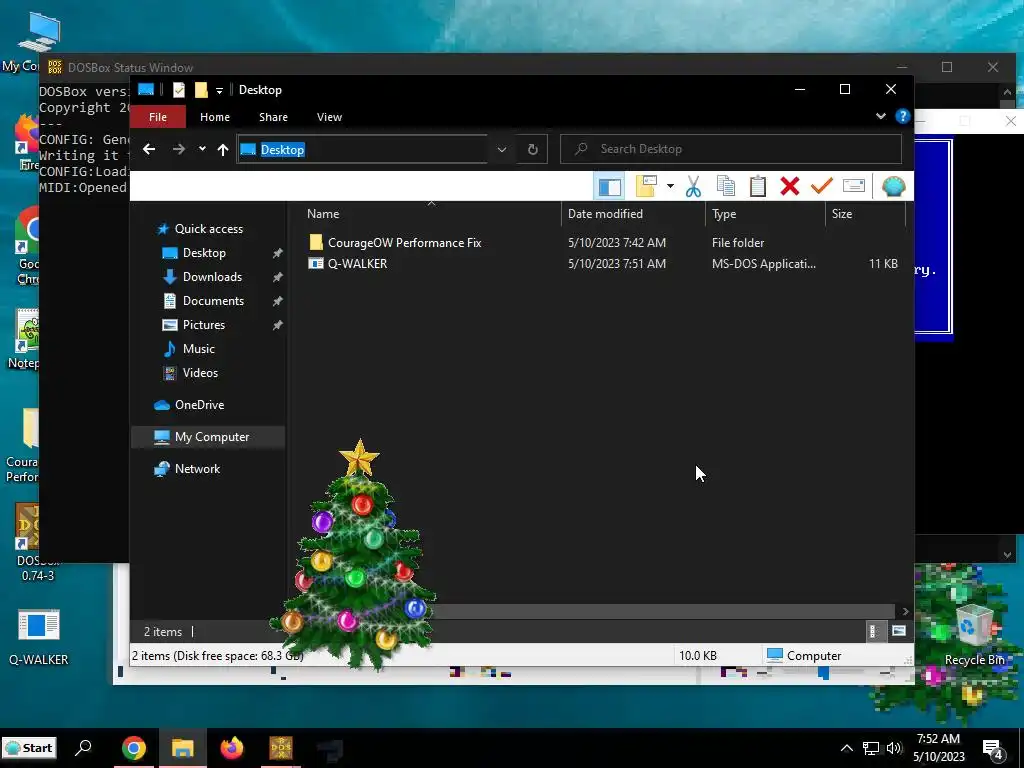This screenshot has height=768, width=1024.
Task: Click the taskbar Search magnifier icon
Action: point(83,748)
